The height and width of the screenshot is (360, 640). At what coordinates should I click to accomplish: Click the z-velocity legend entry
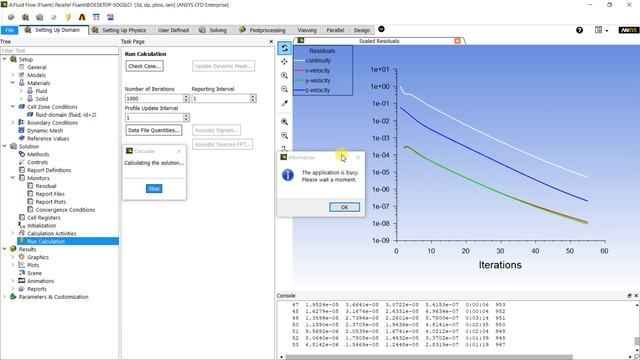pyautogui.click(x=312, y=90)
